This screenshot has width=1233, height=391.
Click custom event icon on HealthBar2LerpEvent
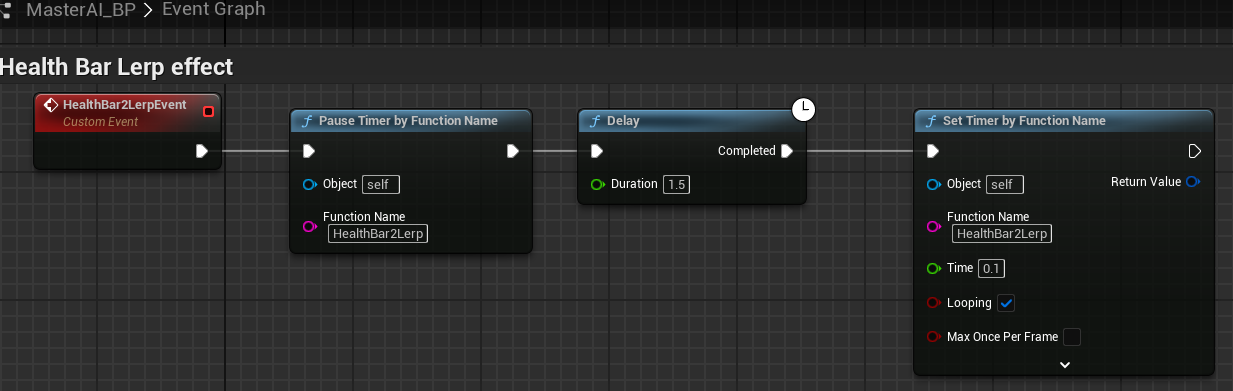[x=50, y=104]
